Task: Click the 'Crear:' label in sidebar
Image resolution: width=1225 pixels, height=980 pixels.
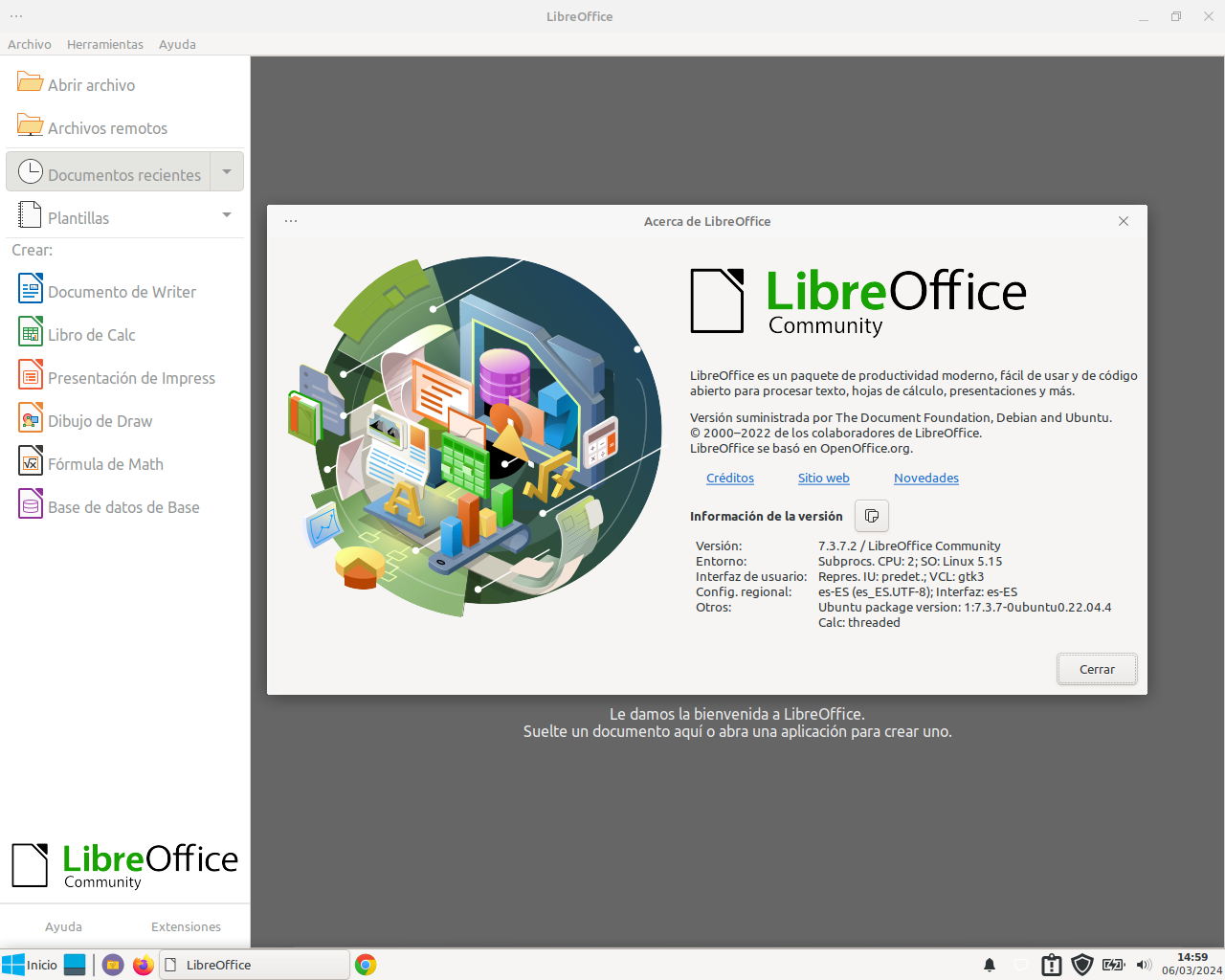Action: (x=32, y=250)
